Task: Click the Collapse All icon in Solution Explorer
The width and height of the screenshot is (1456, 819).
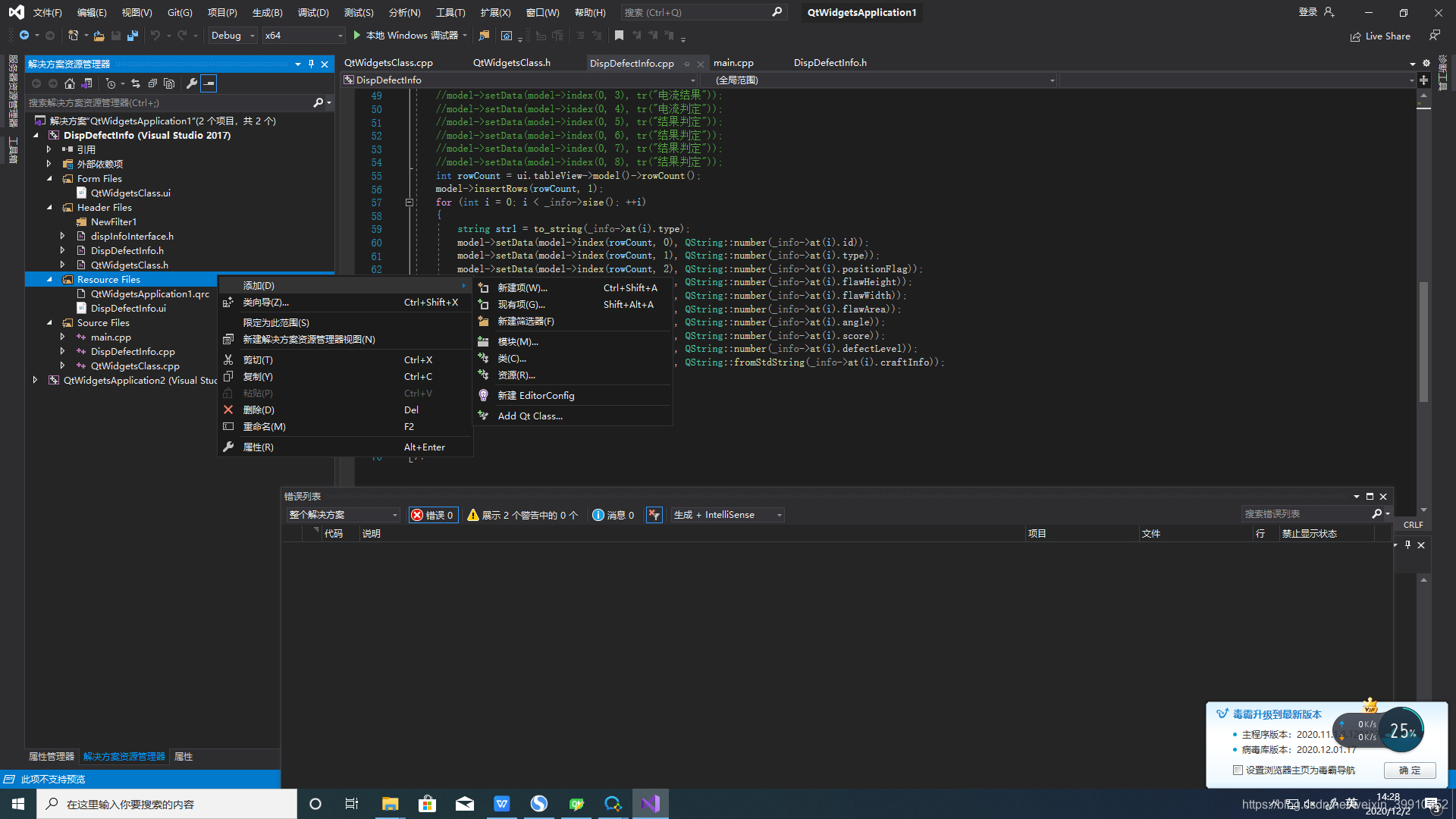Action: click(152, 83)
